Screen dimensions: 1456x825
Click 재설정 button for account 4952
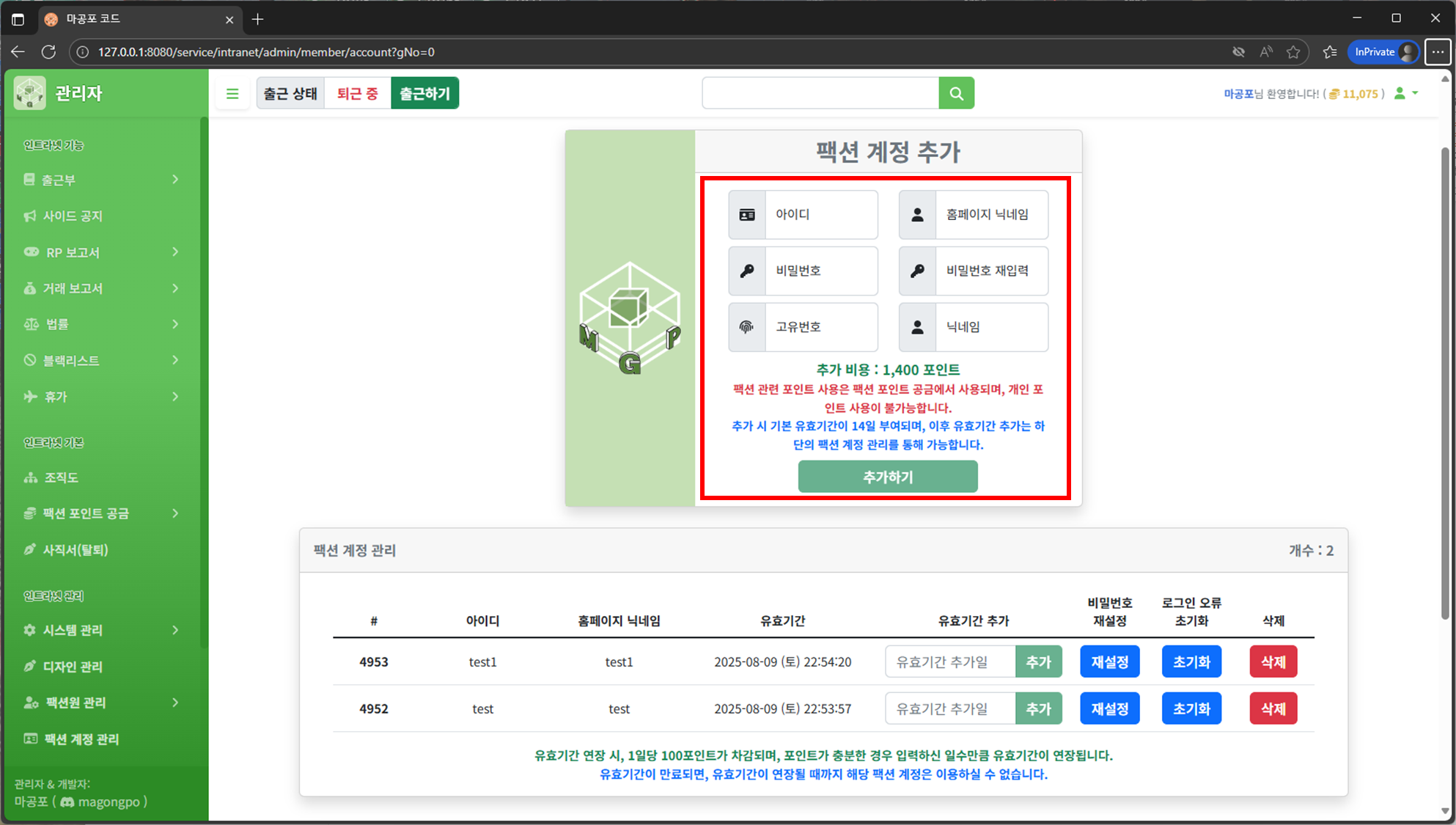pos(1110,709)
